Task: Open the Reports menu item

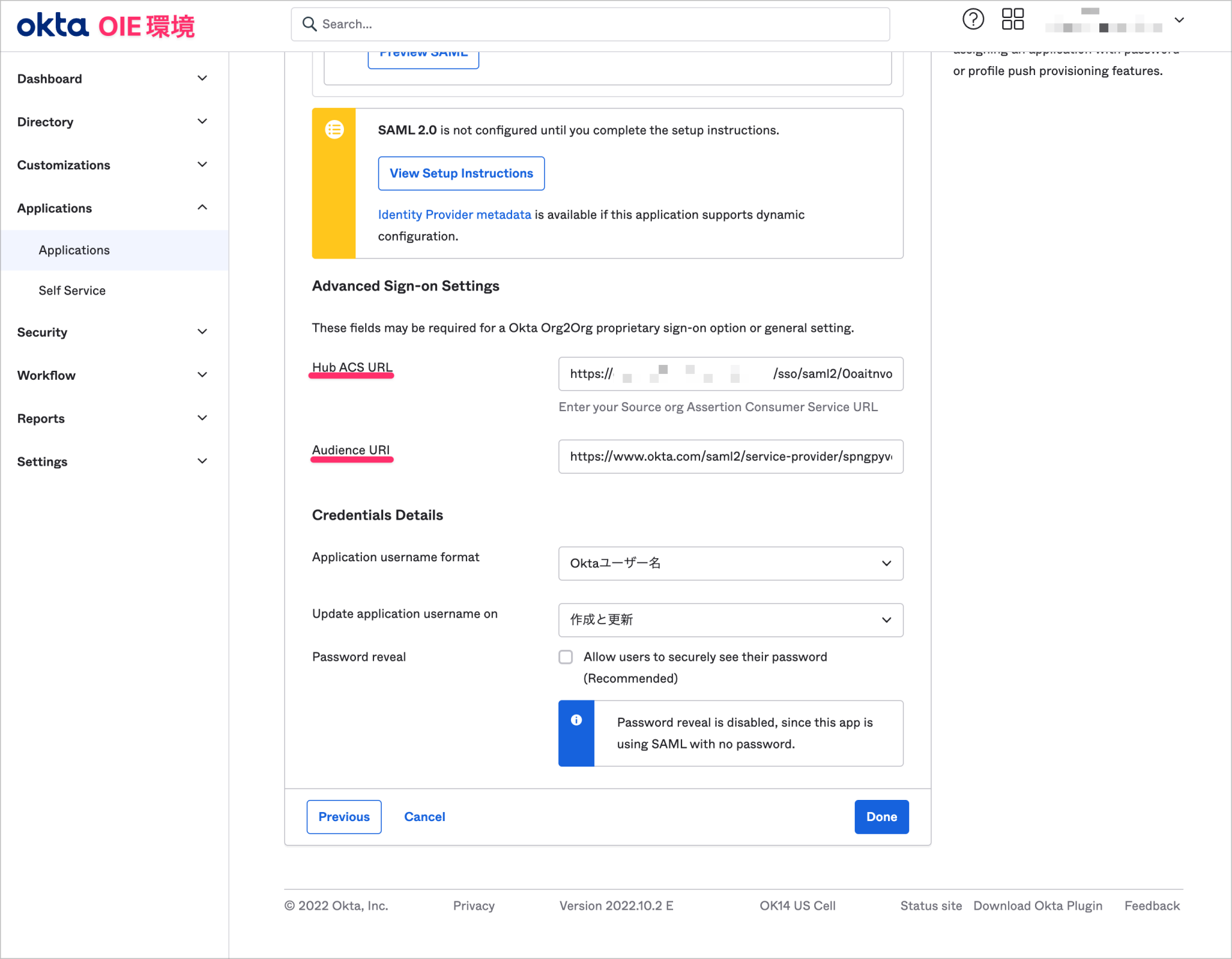Action: (x=40, y=418)
